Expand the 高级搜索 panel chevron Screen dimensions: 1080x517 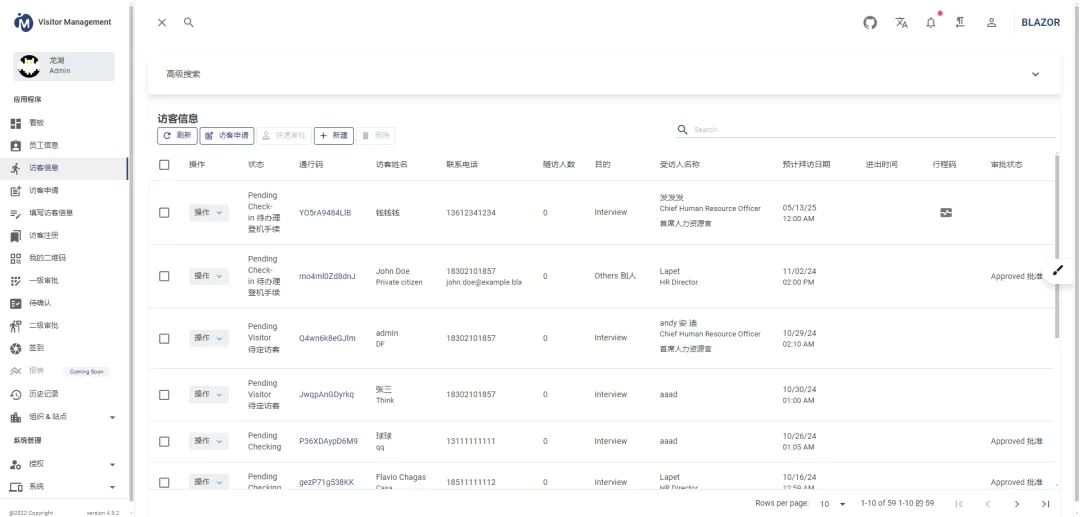(1035, 74)
